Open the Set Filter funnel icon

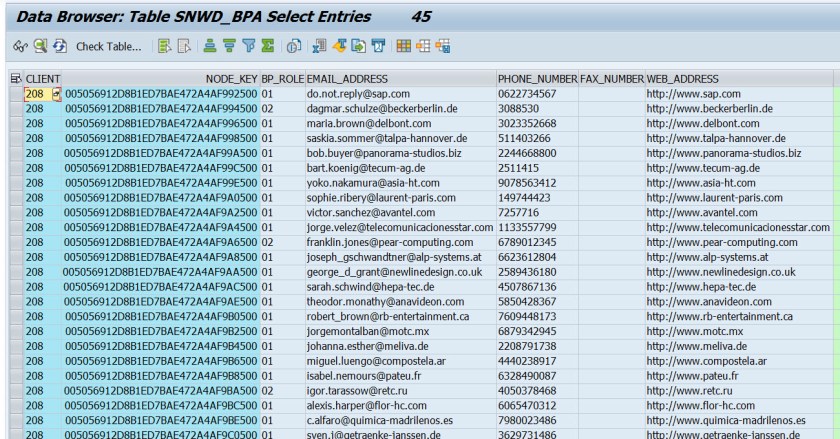(x=249, y=46)
